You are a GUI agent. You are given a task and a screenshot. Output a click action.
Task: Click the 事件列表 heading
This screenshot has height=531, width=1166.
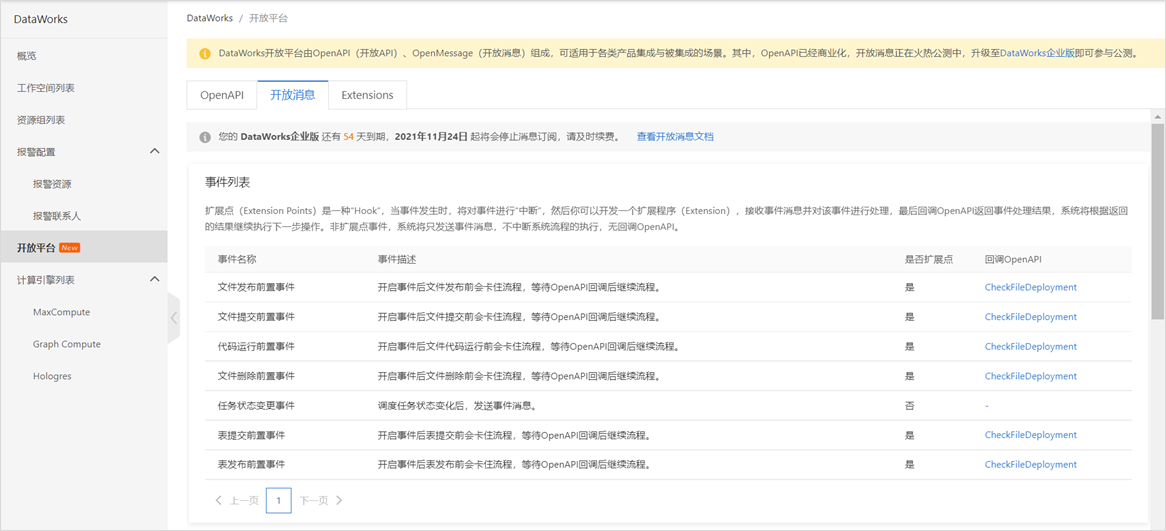point(228,181)
